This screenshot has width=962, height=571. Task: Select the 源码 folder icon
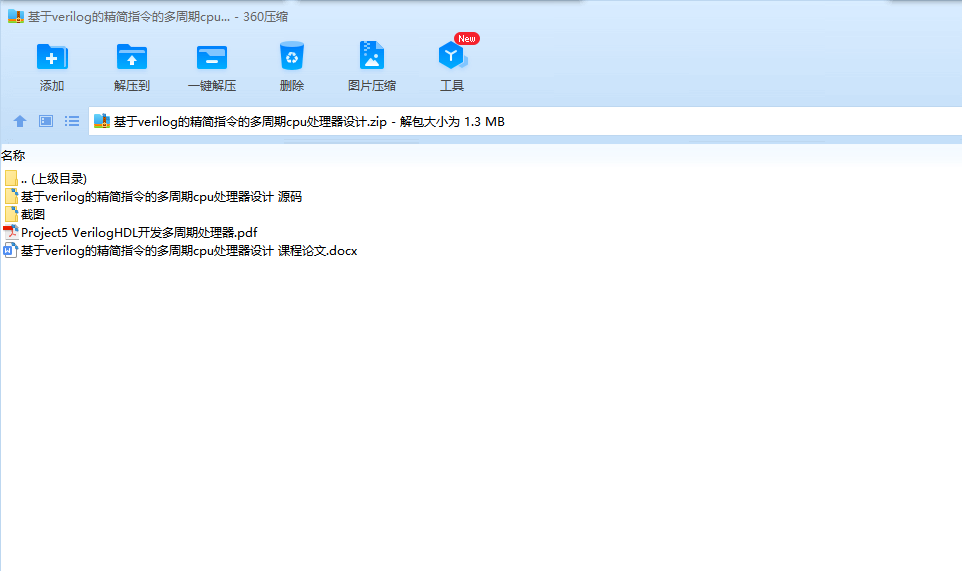11,196
